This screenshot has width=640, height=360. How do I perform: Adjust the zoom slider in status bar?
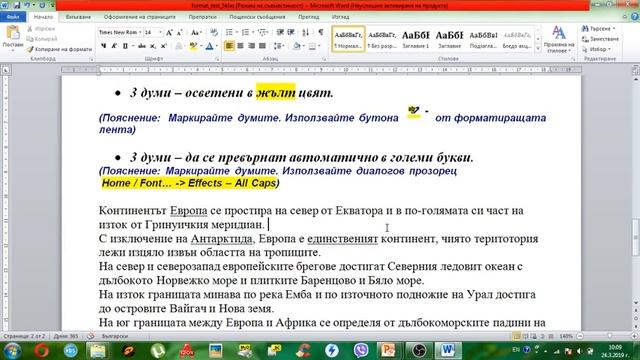point(609,336)
